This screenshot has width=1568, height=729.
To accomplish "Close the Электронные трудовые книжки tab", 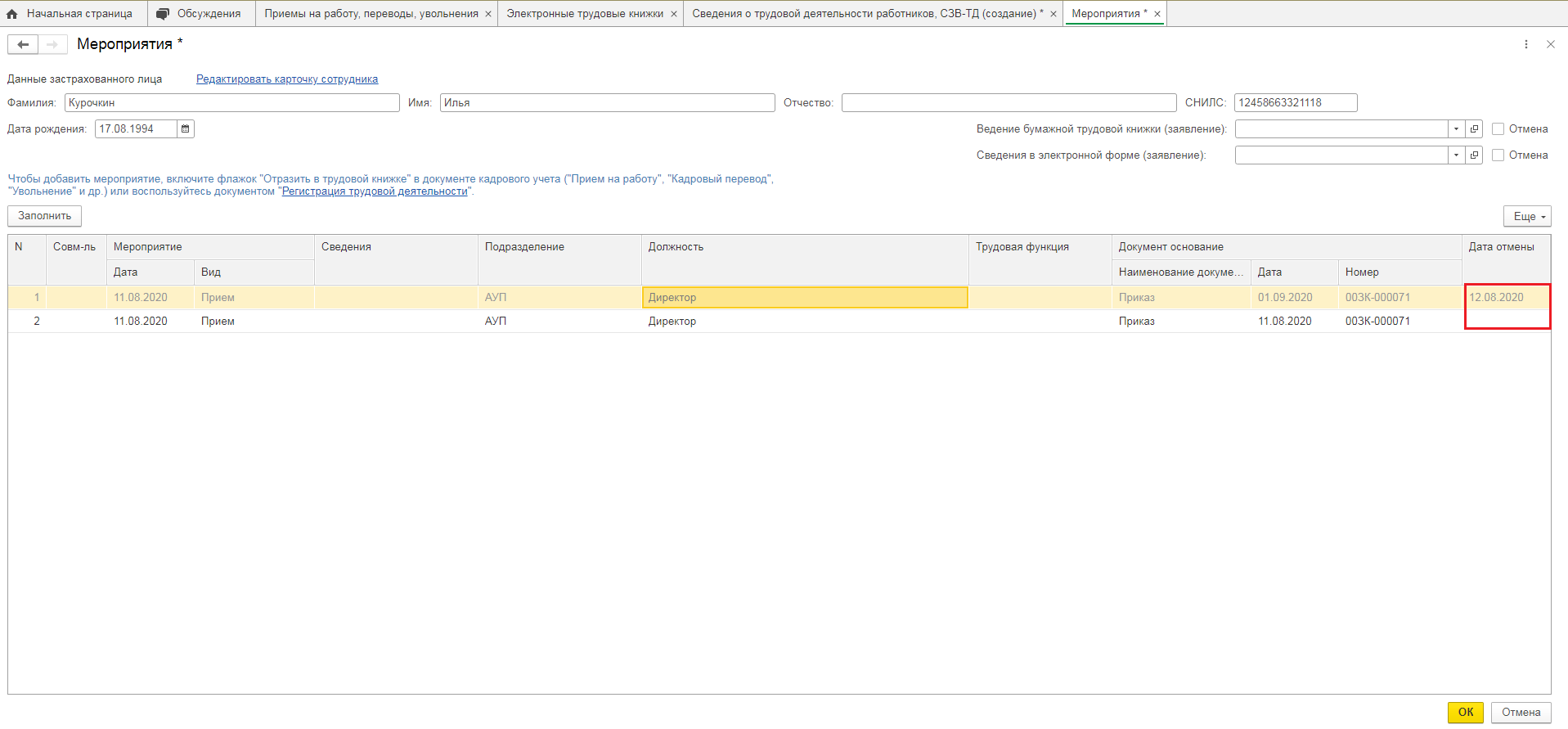I will coord(674,14).
